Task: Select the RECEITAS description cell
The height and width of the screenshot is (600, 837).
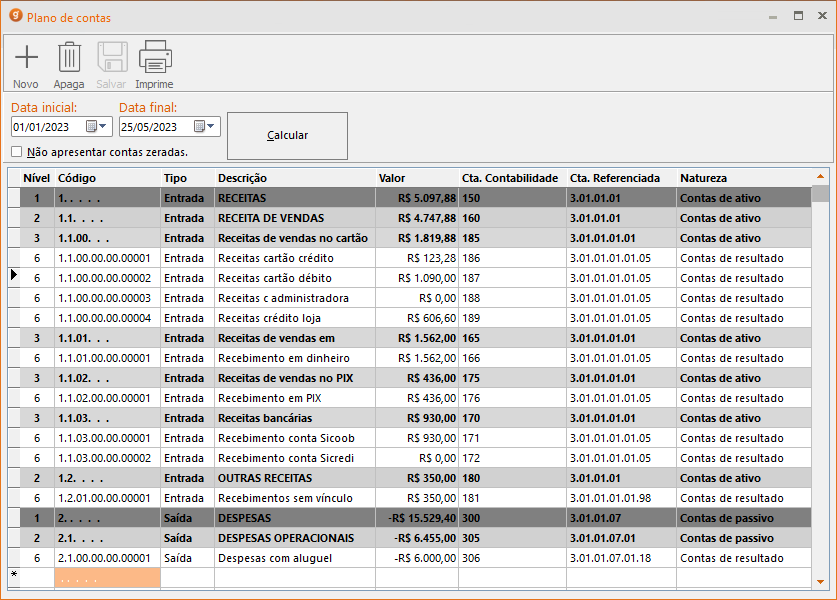Action: coord(295,198)
